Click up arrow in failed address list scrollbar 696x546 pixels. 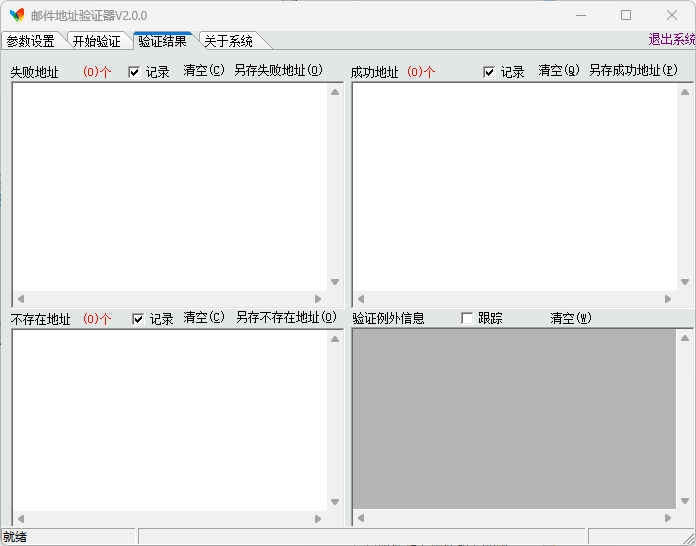click(335, 92)
